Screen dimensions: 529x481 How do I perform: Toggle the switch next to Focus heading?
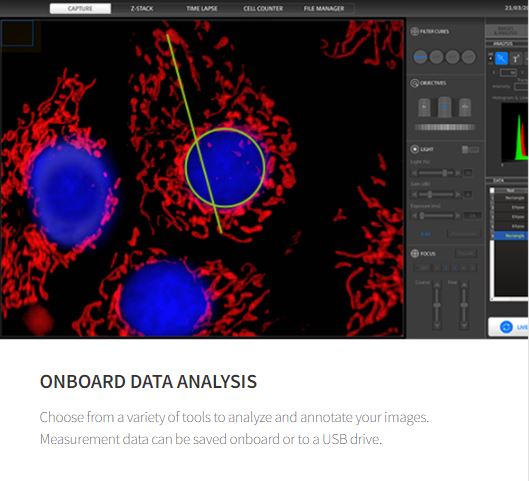coord(466,253)
